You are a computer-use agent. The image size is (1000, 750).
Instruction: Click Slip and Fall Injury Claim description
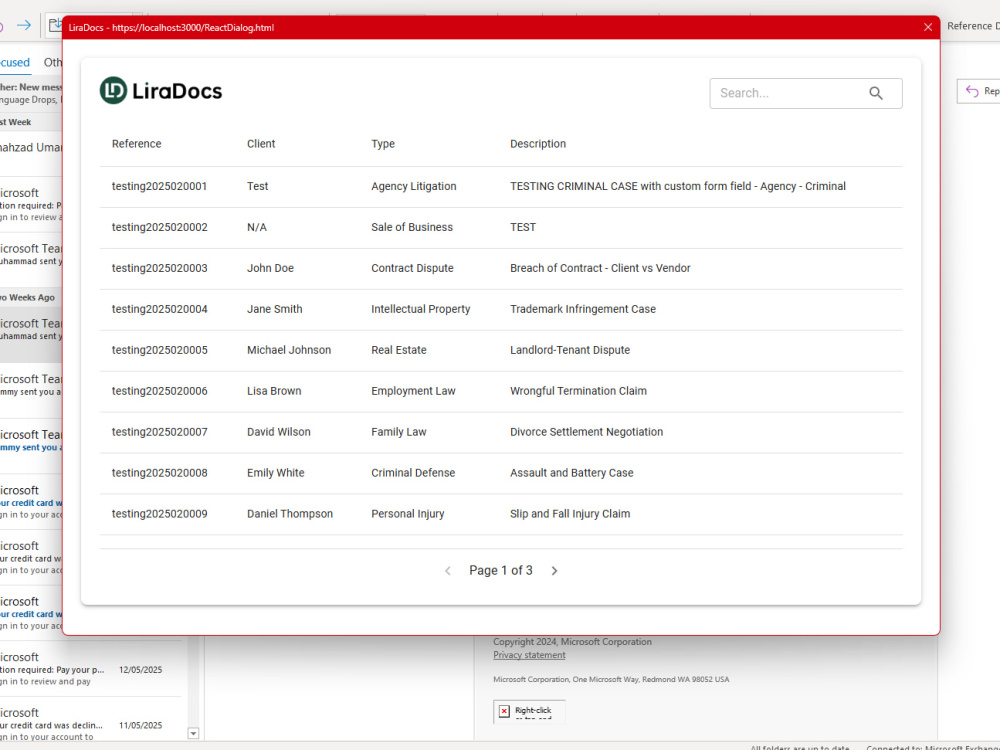coord(570,513)
